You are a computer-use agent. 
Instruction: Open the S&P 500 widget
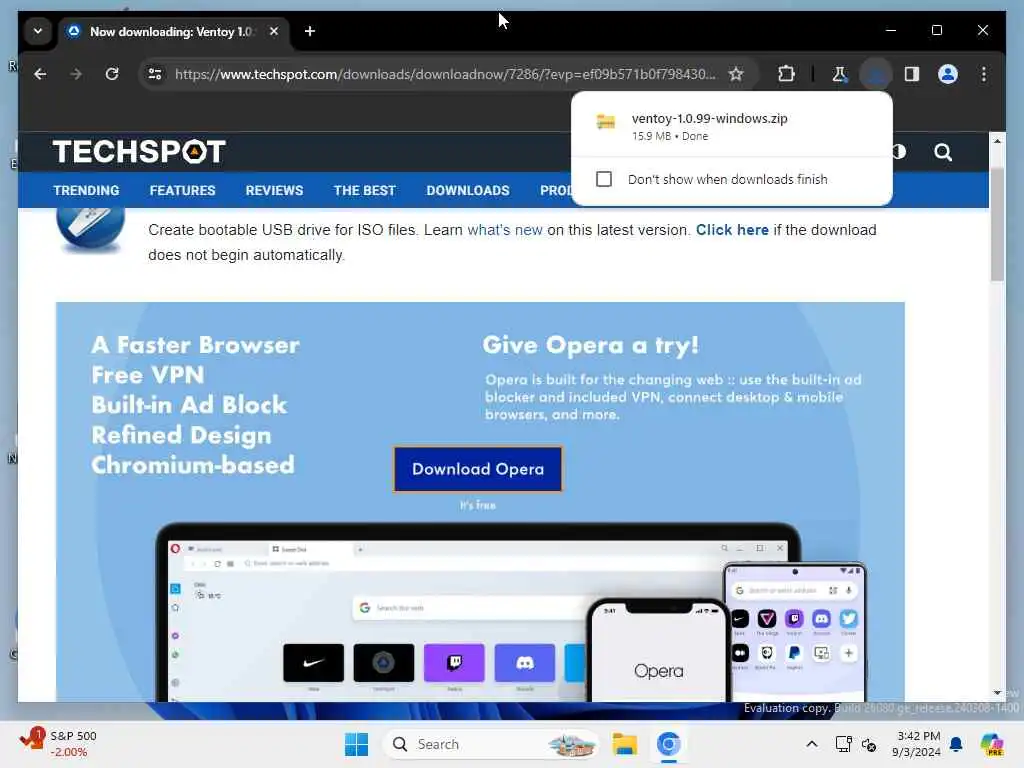pyautogui.click(x=58, y=744)
